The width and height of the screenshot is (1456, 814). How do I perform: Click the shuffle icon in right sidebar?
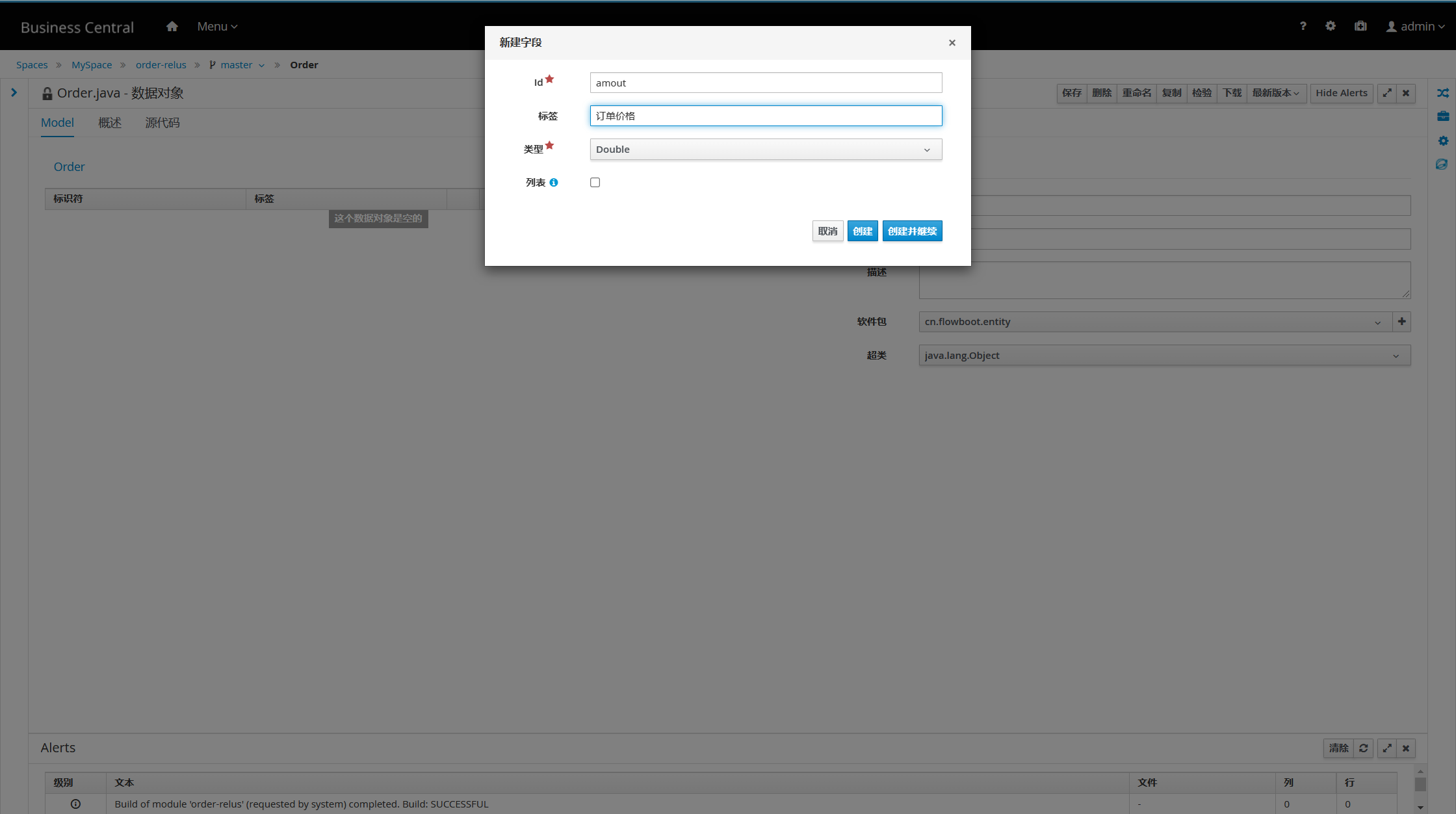pyautogui.click(x=1442, y=93)
